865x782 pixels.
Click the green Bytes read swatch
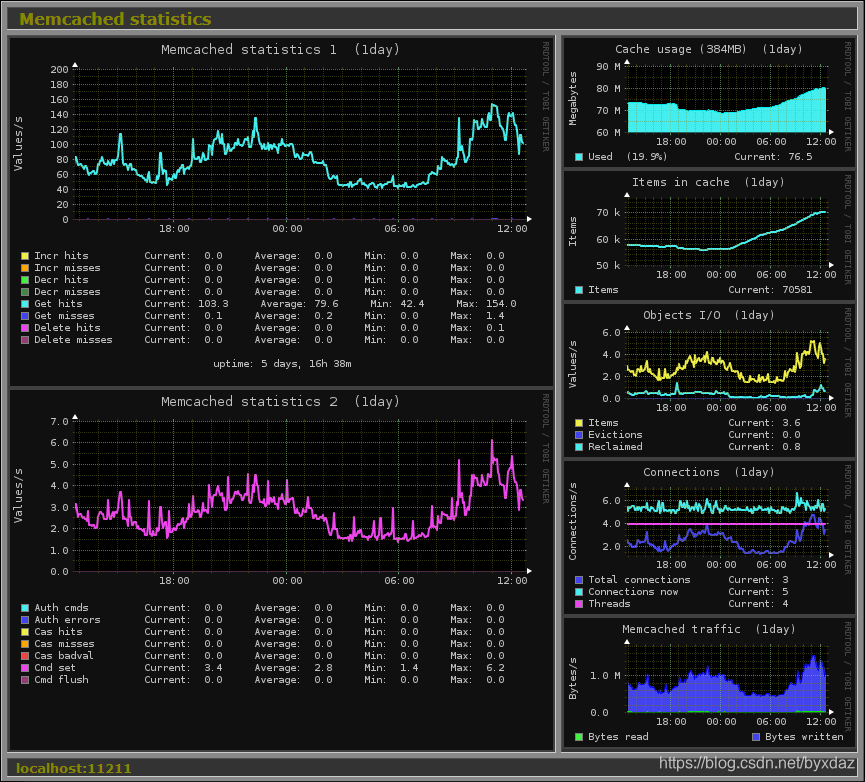(579, 737)
